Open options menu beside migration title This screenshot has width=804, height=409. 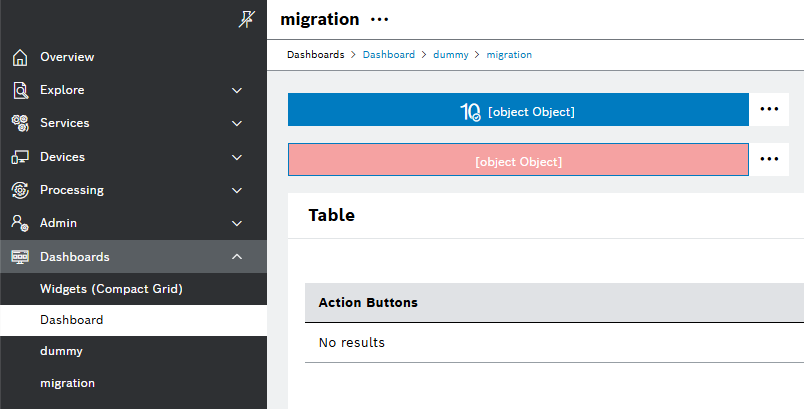[379, 19]
